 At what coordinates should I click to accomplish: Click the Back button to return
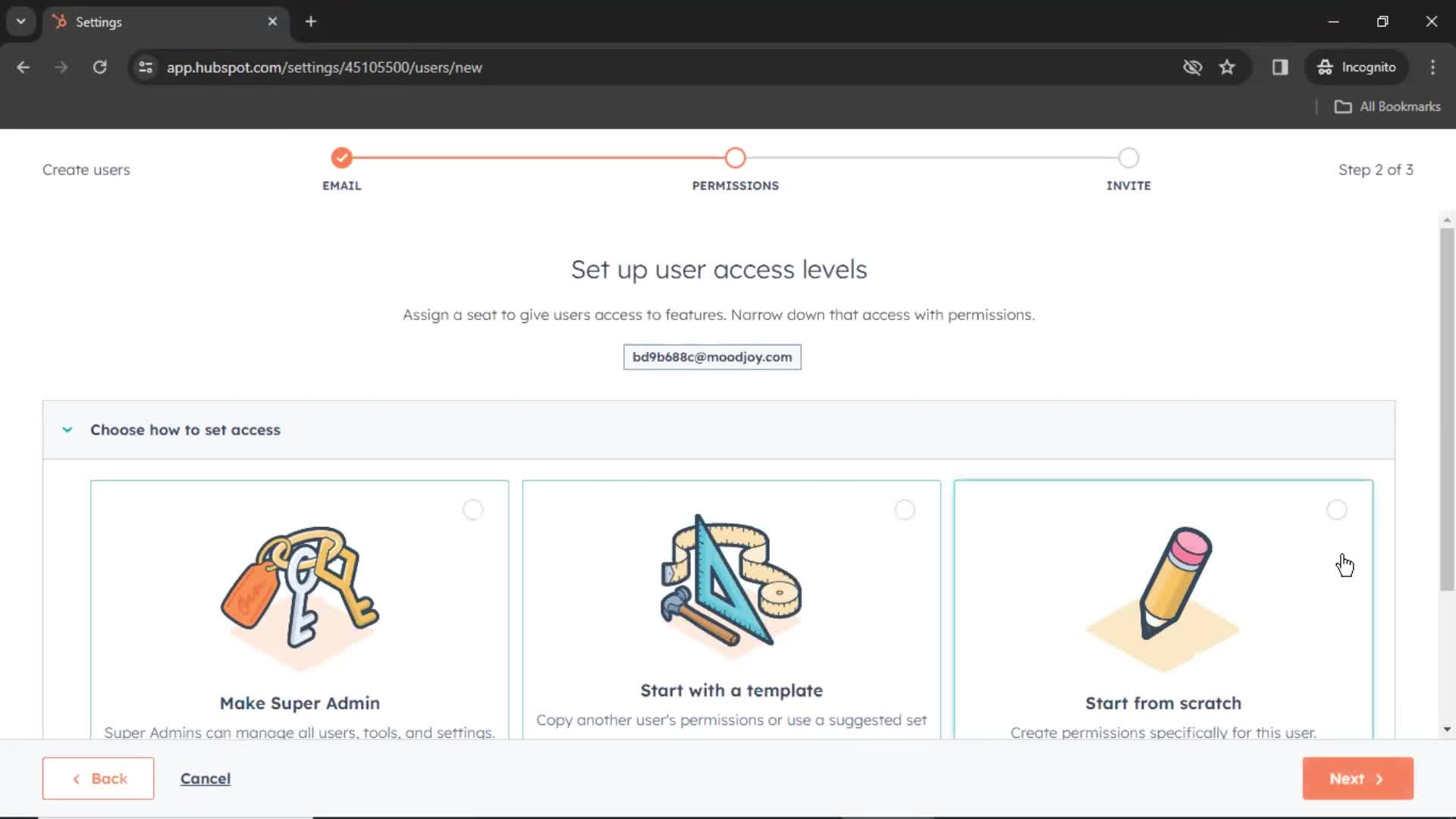pos(98,778)
